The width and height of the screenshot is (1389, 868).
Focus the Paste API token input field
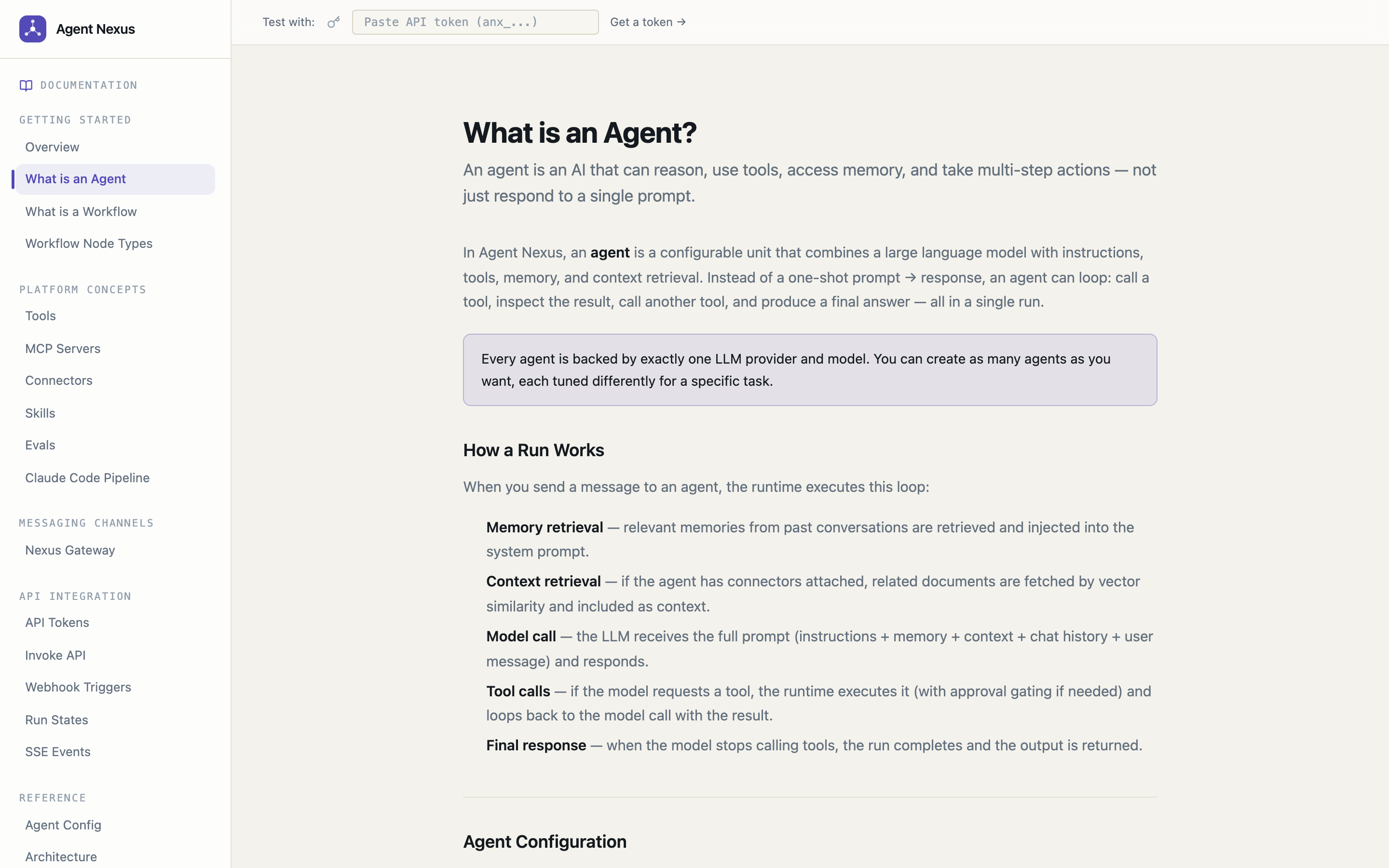click(475, 22)
